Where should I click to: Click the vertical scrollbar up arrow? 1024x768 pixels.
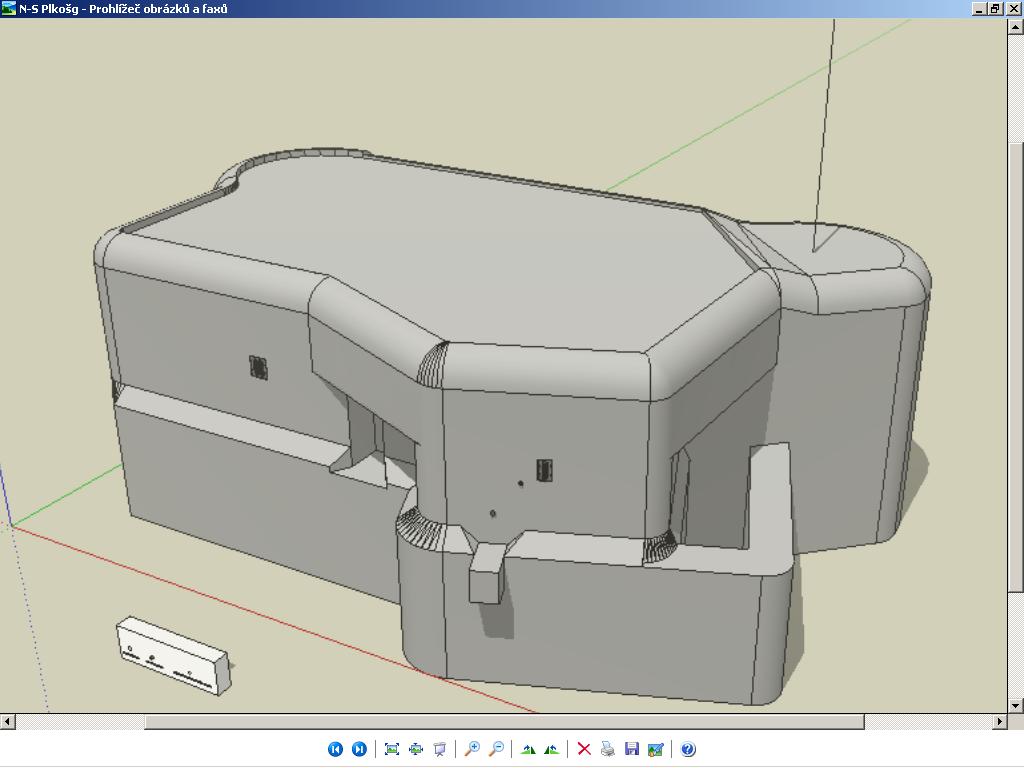pyautogui.click(x=1016, y=25)
